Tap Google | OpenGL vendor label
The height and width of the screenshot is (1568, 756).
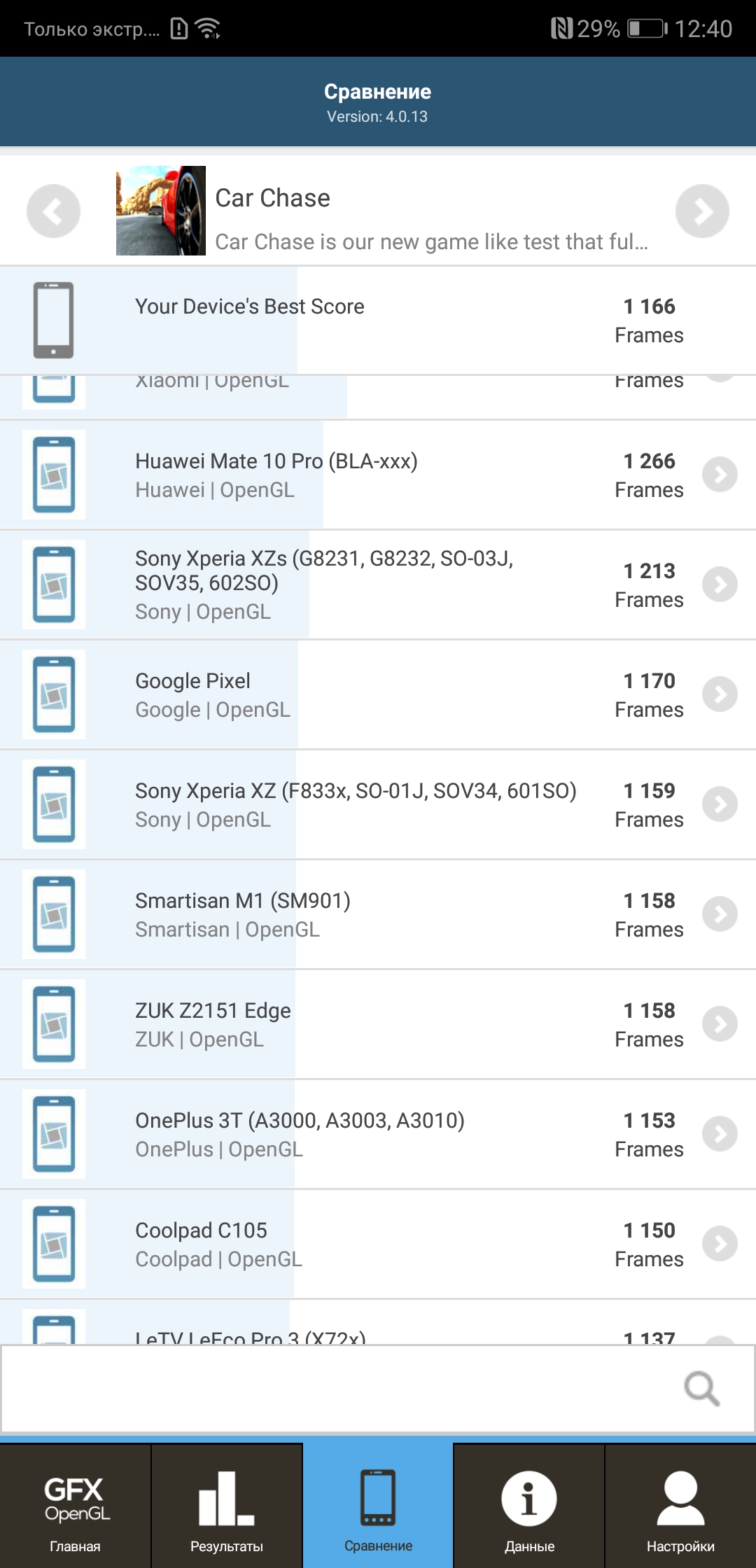point(213,710)
